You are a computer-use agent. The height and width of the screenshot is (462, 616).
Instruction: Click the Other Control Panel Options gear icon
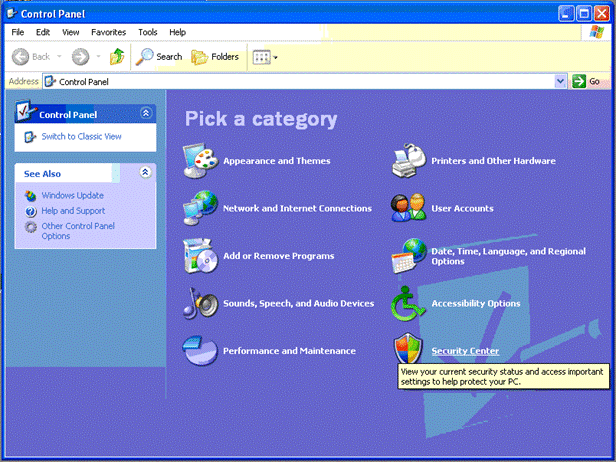click(31, 227)
